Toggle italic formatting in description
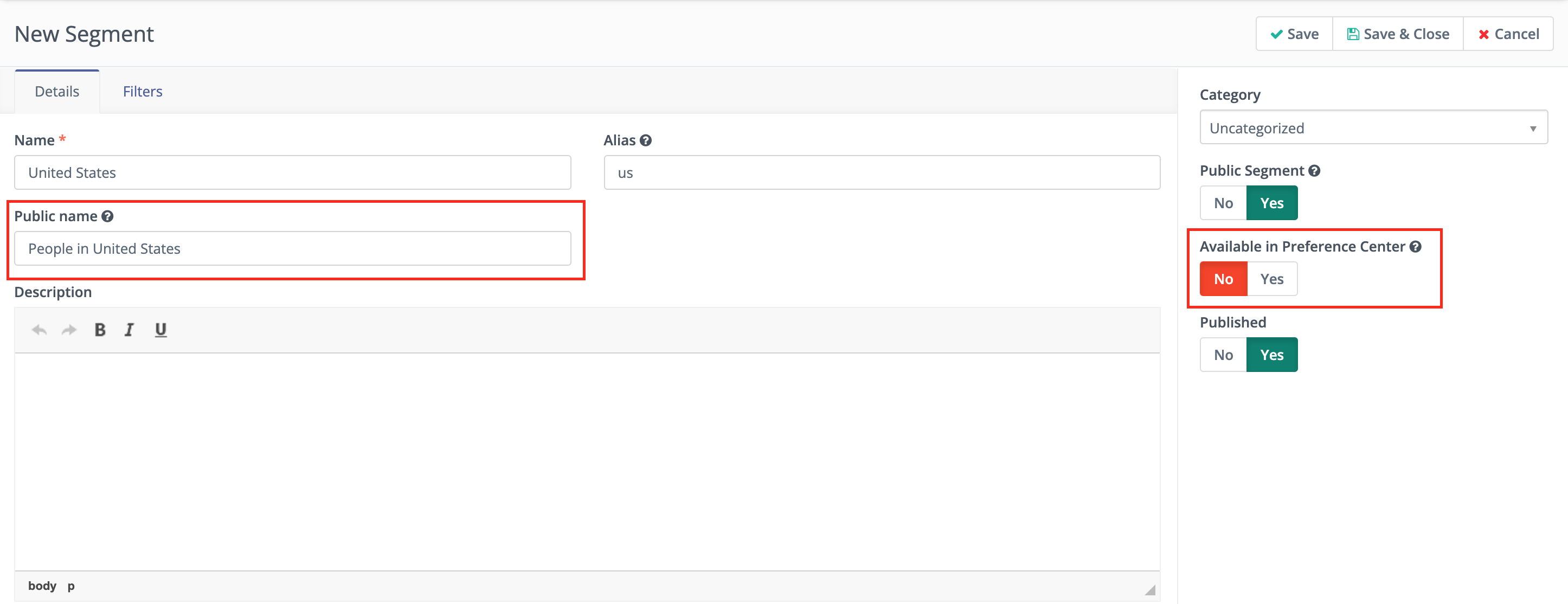Image resolution: width=1568 pixels, height=604 pixels. click(129, 330)
